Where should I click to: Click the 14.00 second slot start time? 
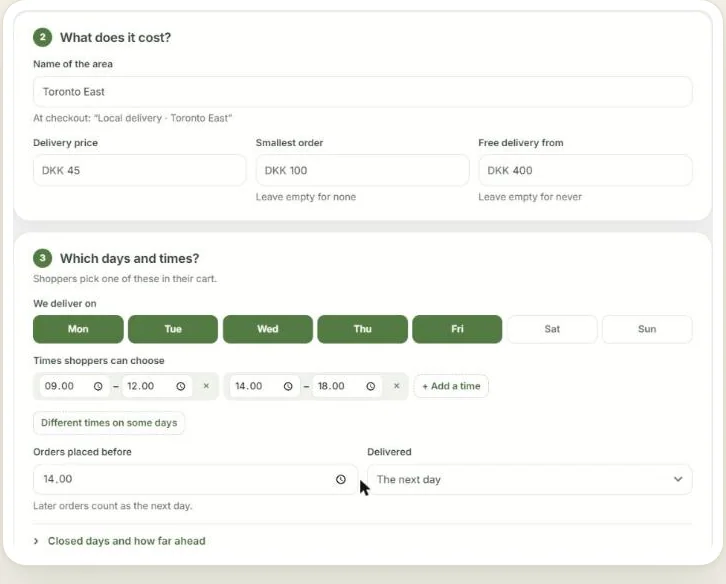click(x=249, y=386)
